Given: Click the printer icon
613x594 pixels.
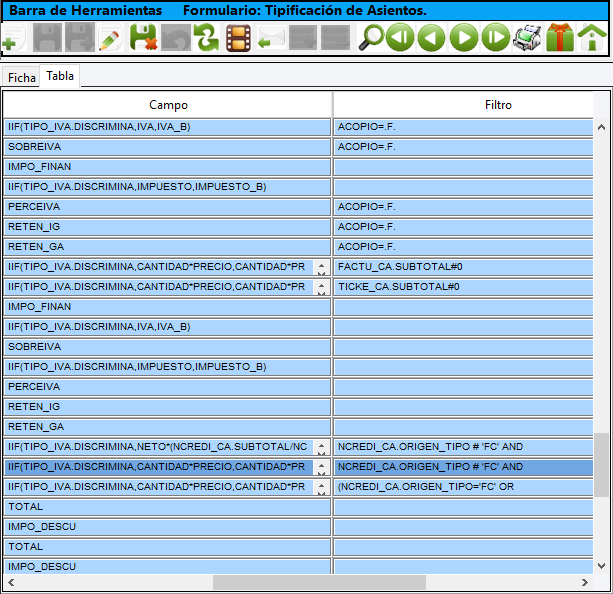Looking at the screenshot, I should pyautogui.click(x=527, y=38).
